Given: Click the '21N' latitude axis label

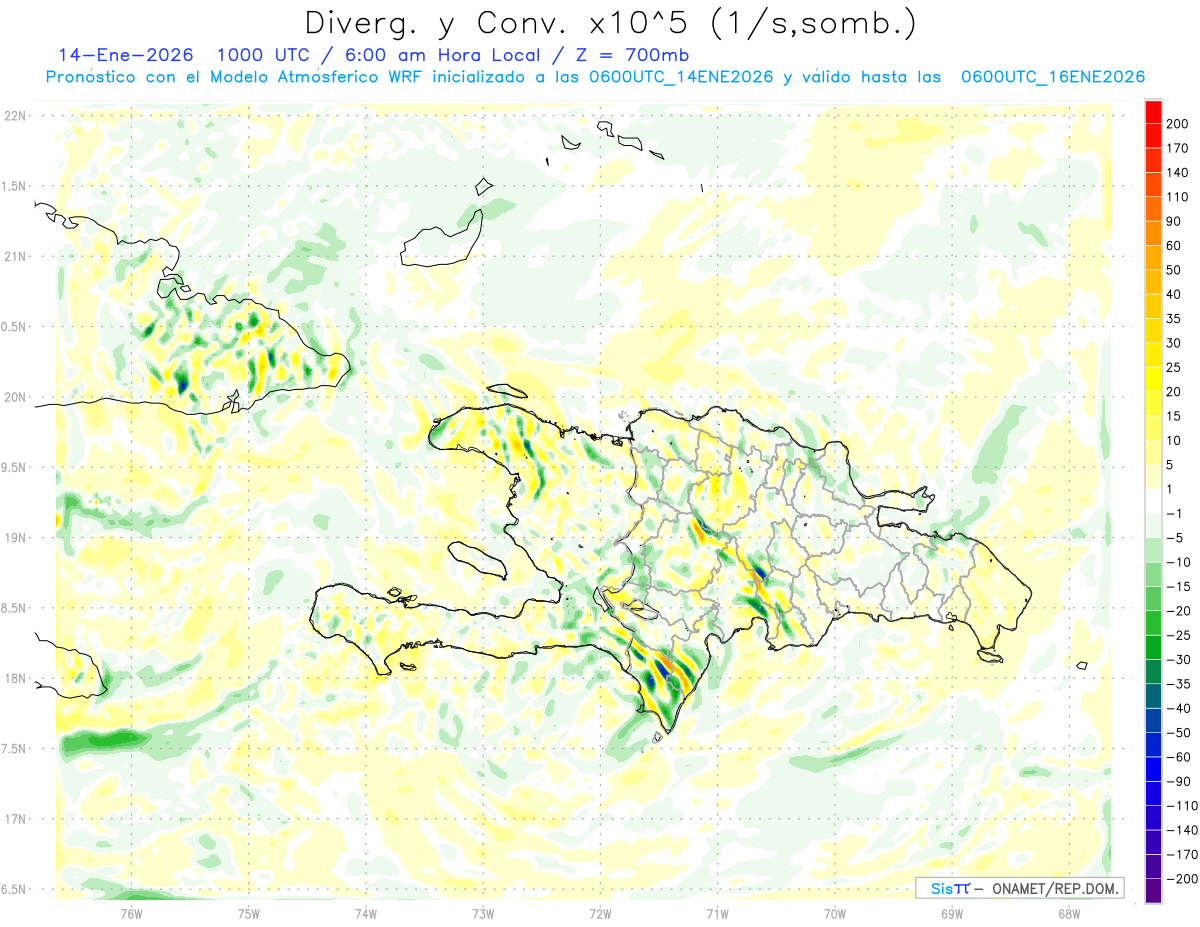Looking at the screenshot, I should click(x=14, y=256).
